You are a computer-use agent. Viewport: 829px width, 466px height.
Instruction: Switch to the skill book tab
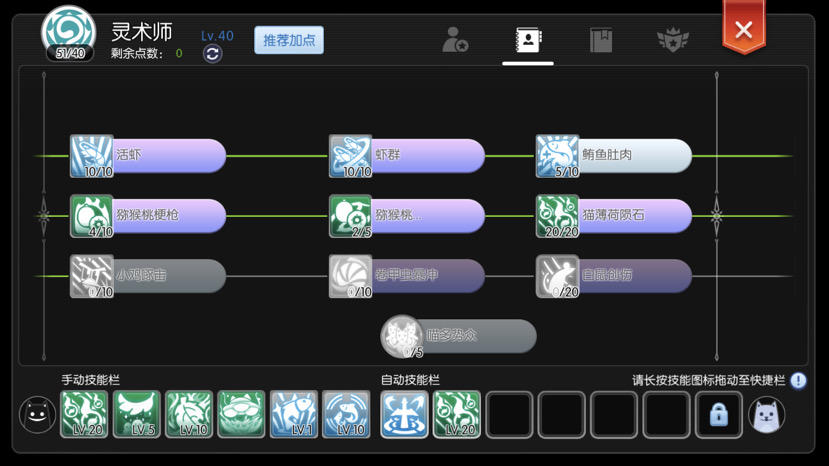(x=528, y=40)
